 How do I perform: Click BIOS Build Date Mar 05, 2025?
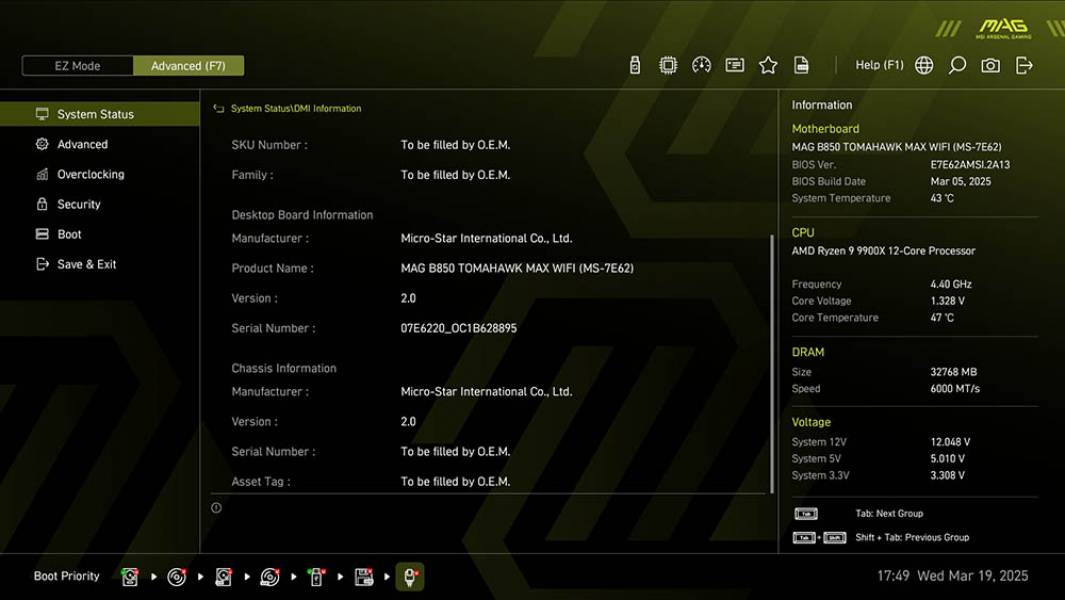[x=960, y=181]
